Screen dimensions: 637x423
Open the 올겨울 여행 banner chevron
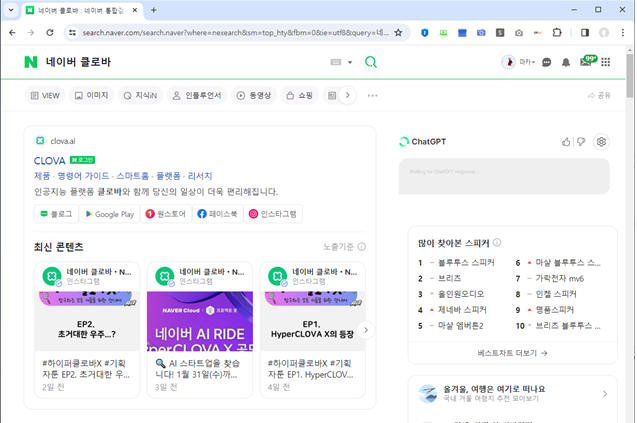click(605, 394)
